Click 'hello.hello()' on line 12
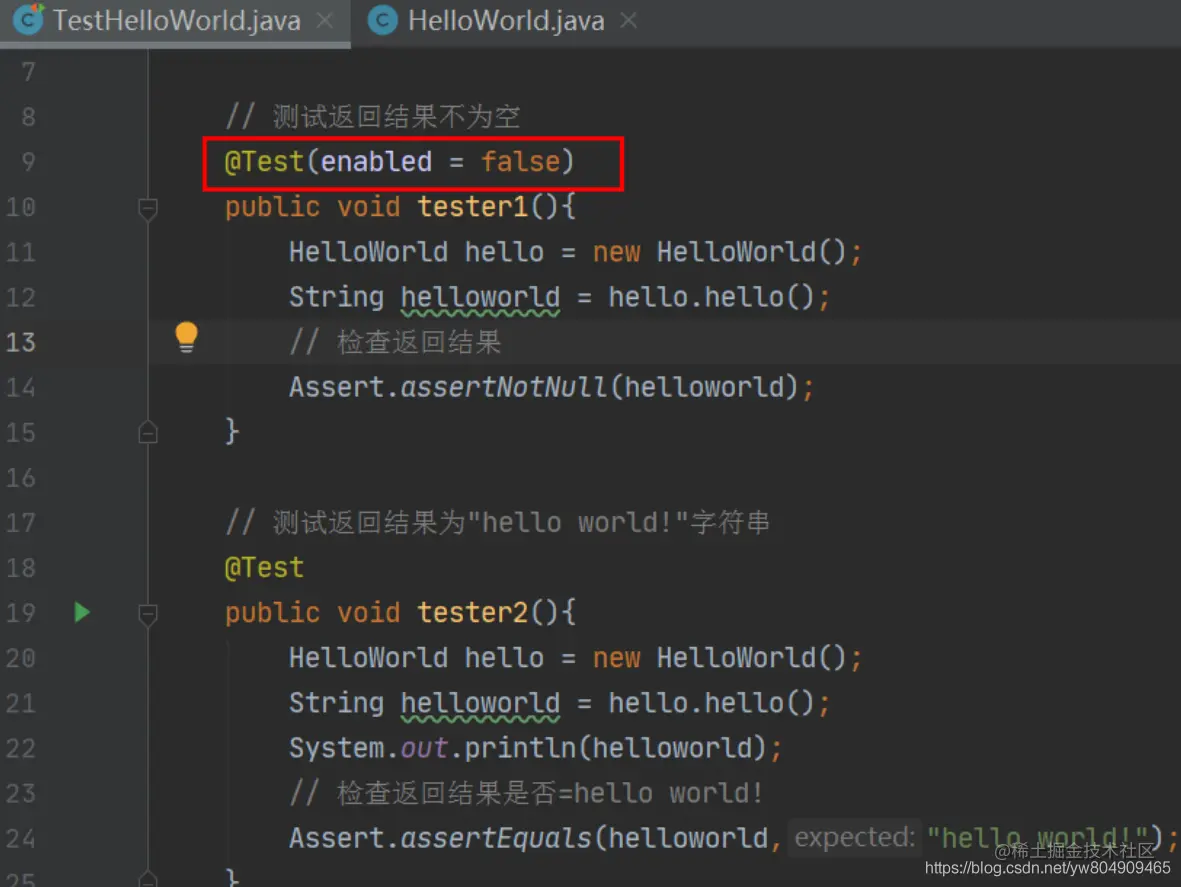Image resolution: width=1181 pixels, height=887 pixels. pos(711,297)
